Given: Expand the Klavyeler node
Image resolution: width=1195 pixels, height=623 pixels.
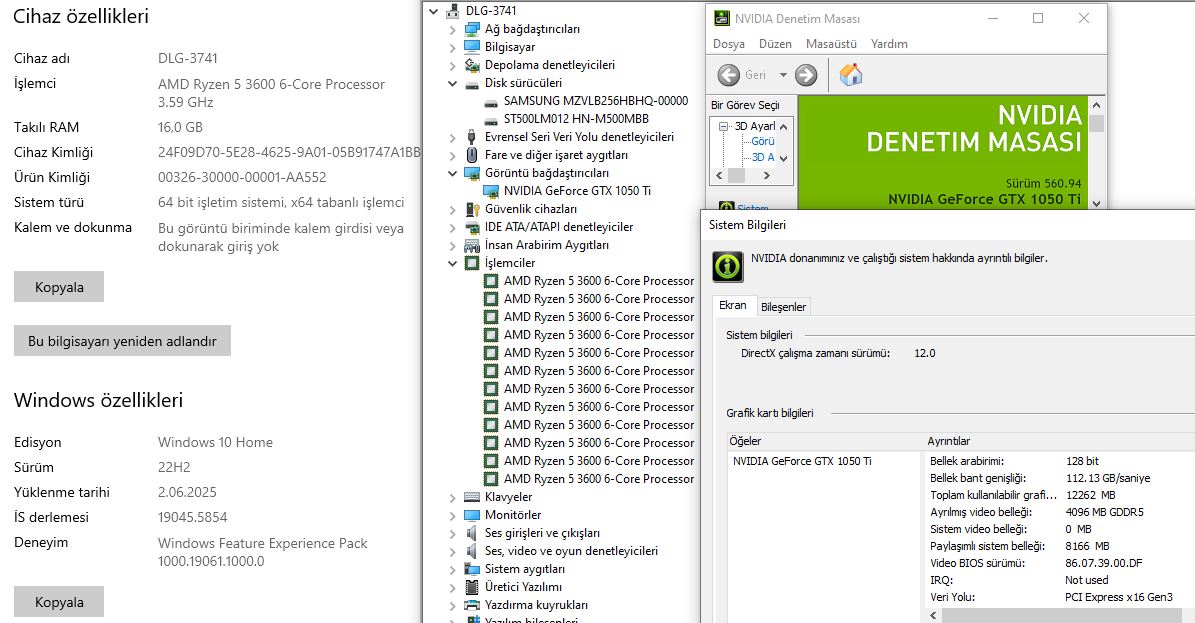Looking at the screenshot, I should coord(453,498).
